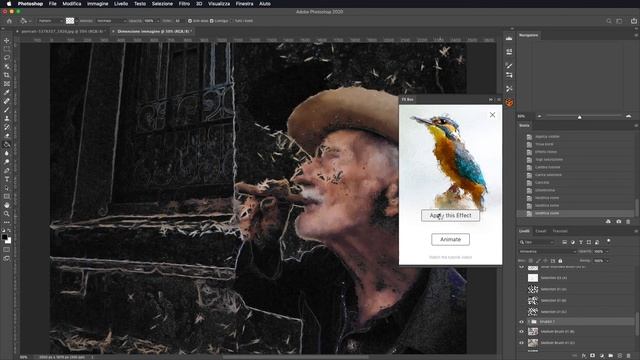
Task: Click the create snapshot camera icon
Action: [x=618, y=221]
